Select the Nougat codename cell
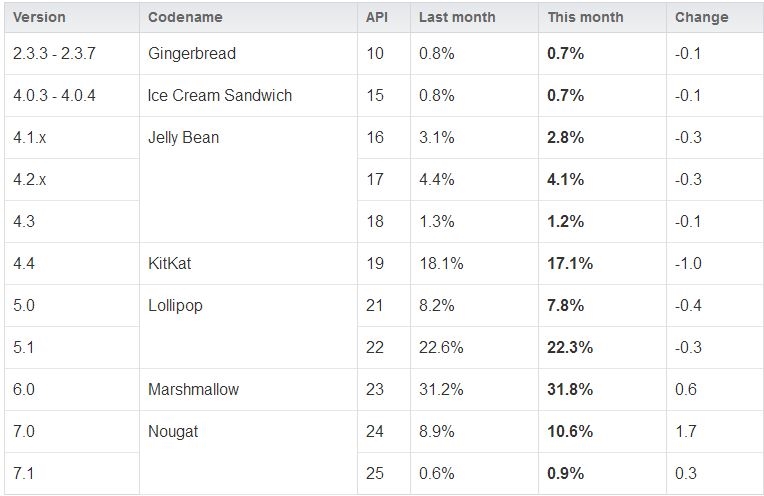The height and width of the screenshot is (496, 764). (172, 431)
